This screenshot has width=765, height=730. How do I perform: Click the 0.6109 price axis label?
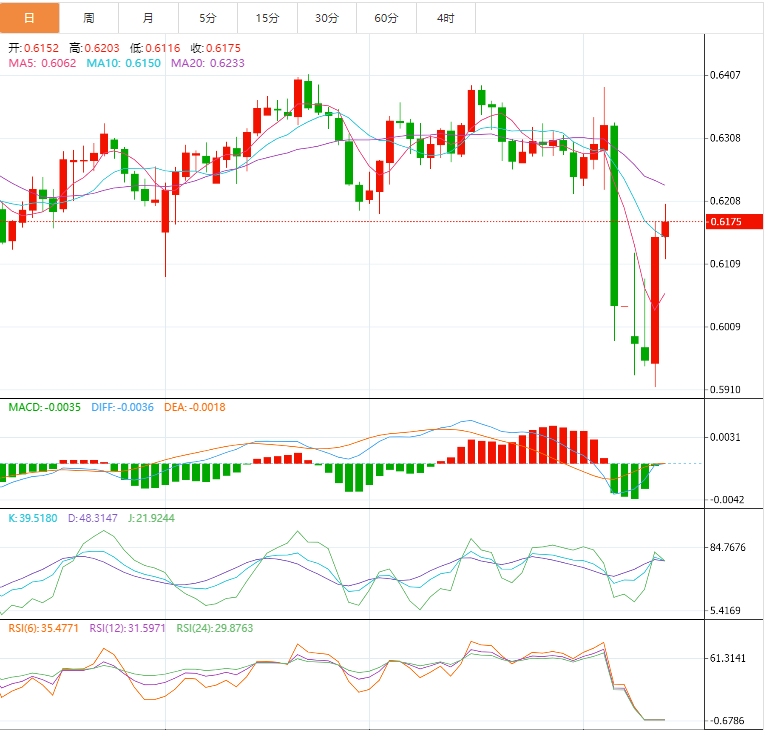[x=725, y=264]
